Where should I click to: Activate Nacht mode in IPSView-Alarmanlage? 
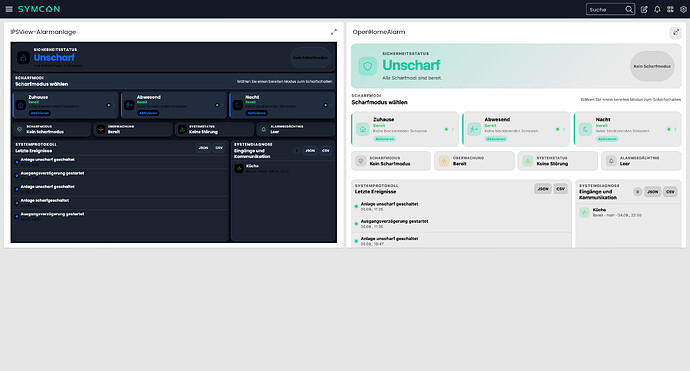click(257, 113)
